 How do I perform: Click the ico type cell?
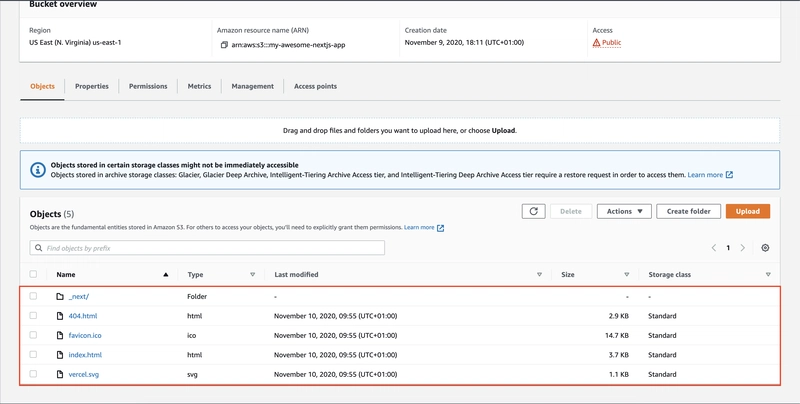192,335
